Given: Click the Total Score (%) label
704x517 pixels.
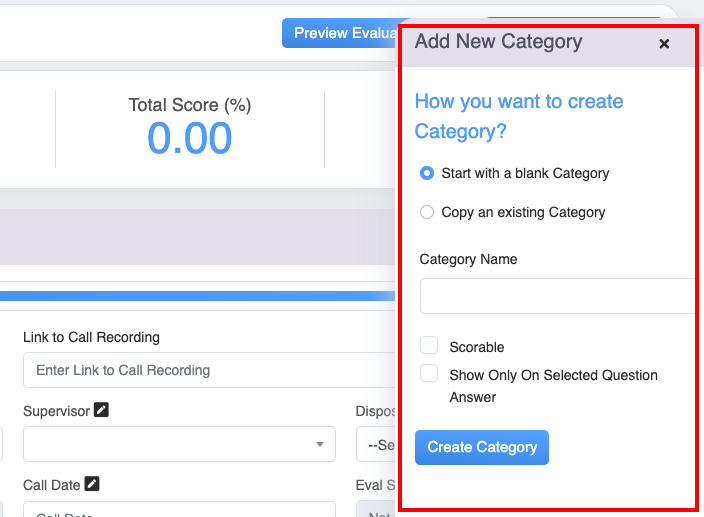Looking at the screenshot, I should [x=190, y=104].
